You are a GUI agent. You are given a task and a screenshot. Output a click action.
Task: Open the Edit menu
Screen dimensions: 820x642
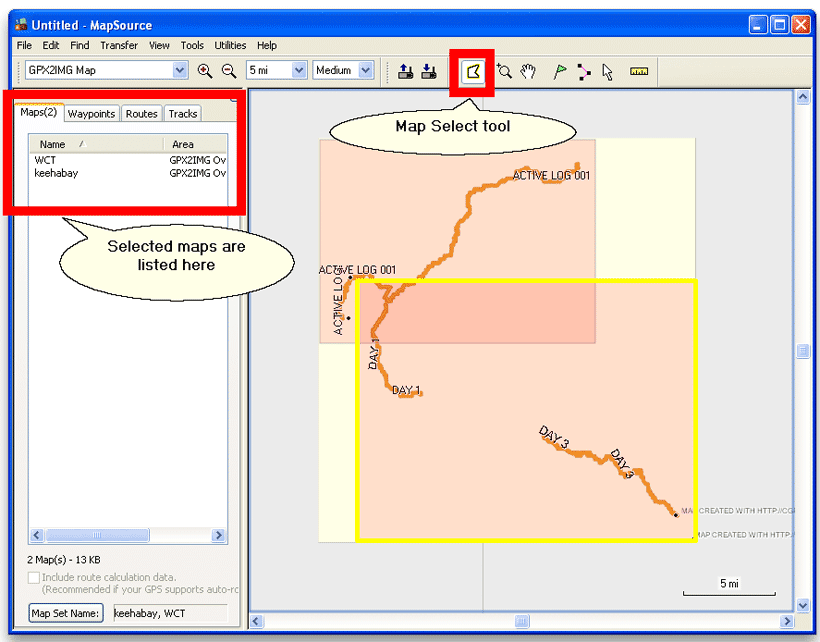51,45
